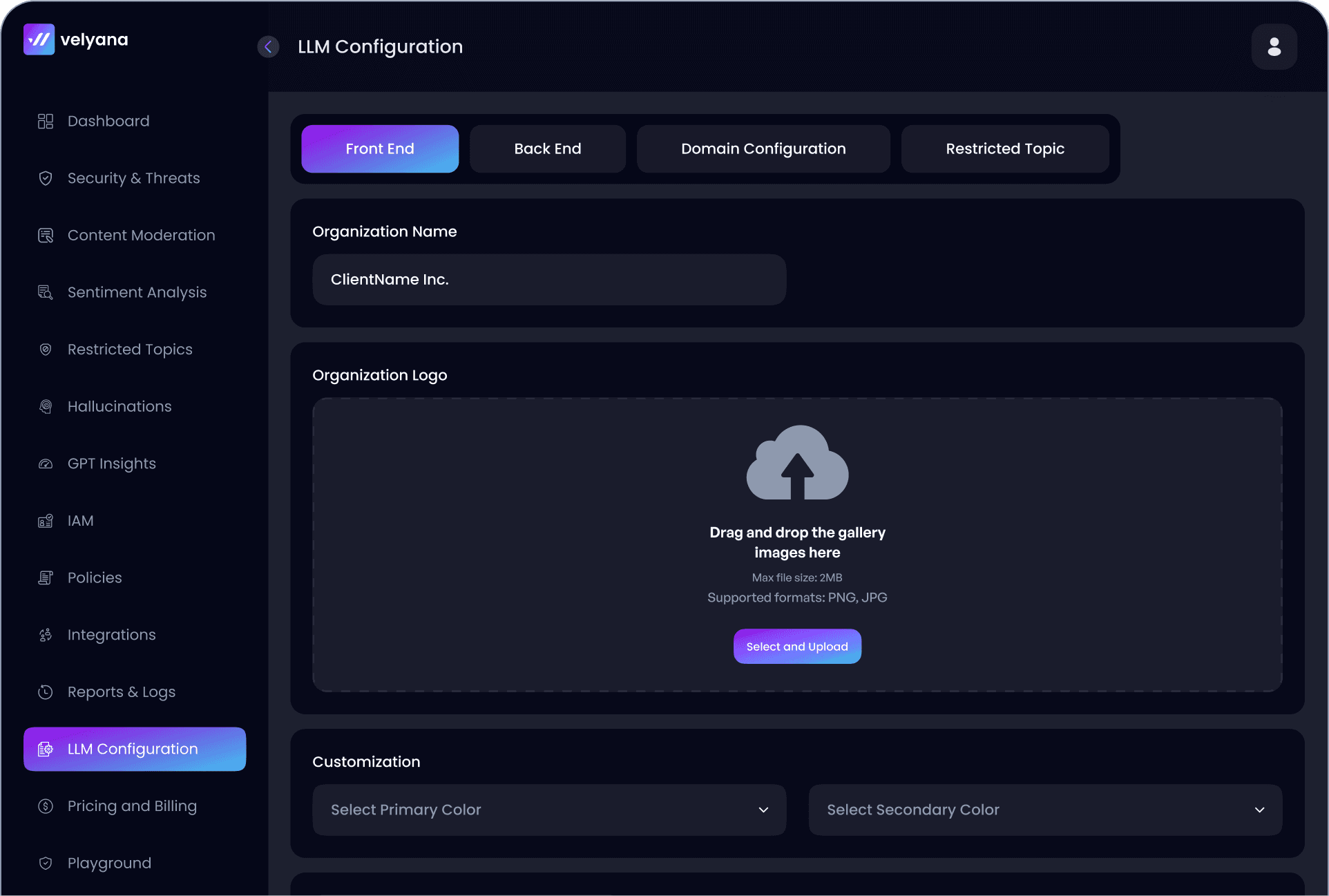Click the velyana brand name text
This screenshot has width=1329, height=896.
[94, 40]
